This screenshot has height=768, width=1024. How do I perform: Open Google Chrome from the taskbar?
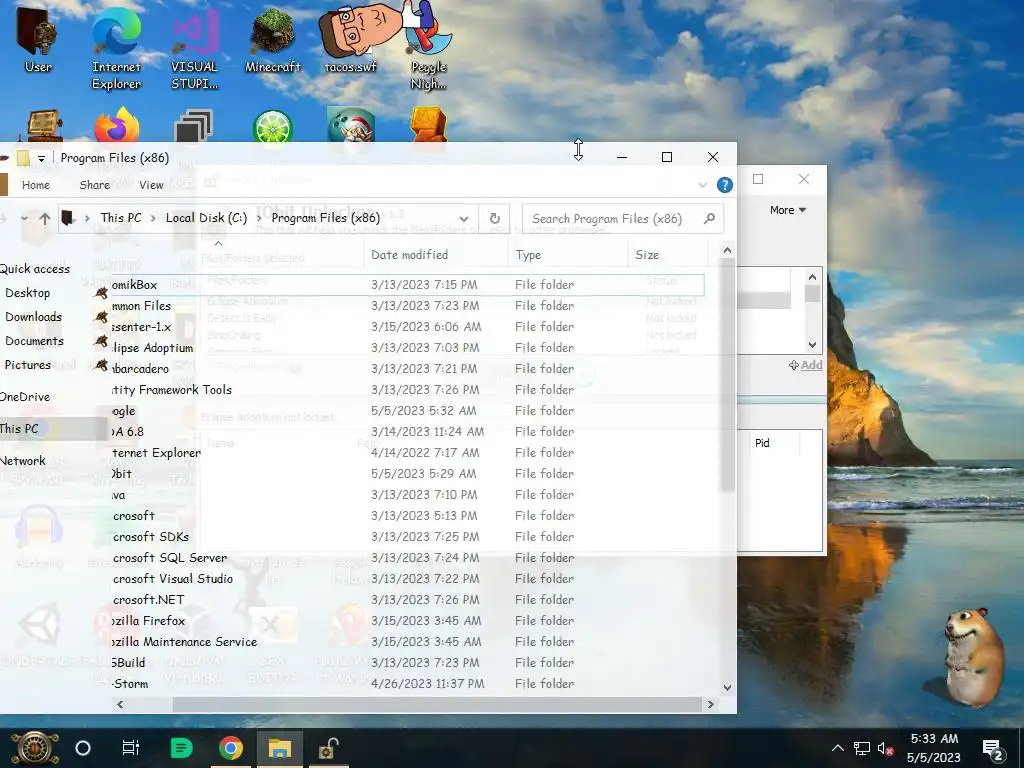(x=231, y=748)
